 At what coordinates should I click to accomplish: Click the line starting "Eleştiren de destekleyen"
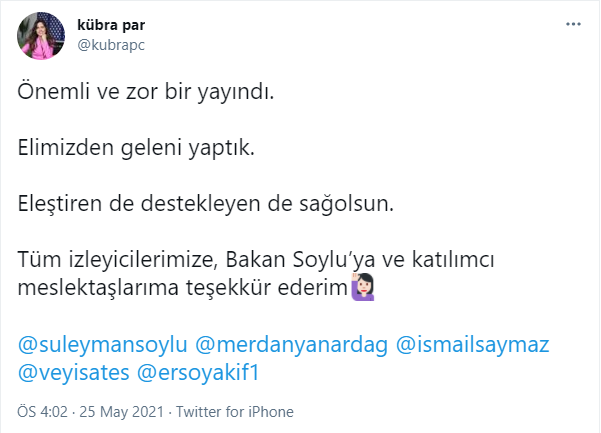208,205
